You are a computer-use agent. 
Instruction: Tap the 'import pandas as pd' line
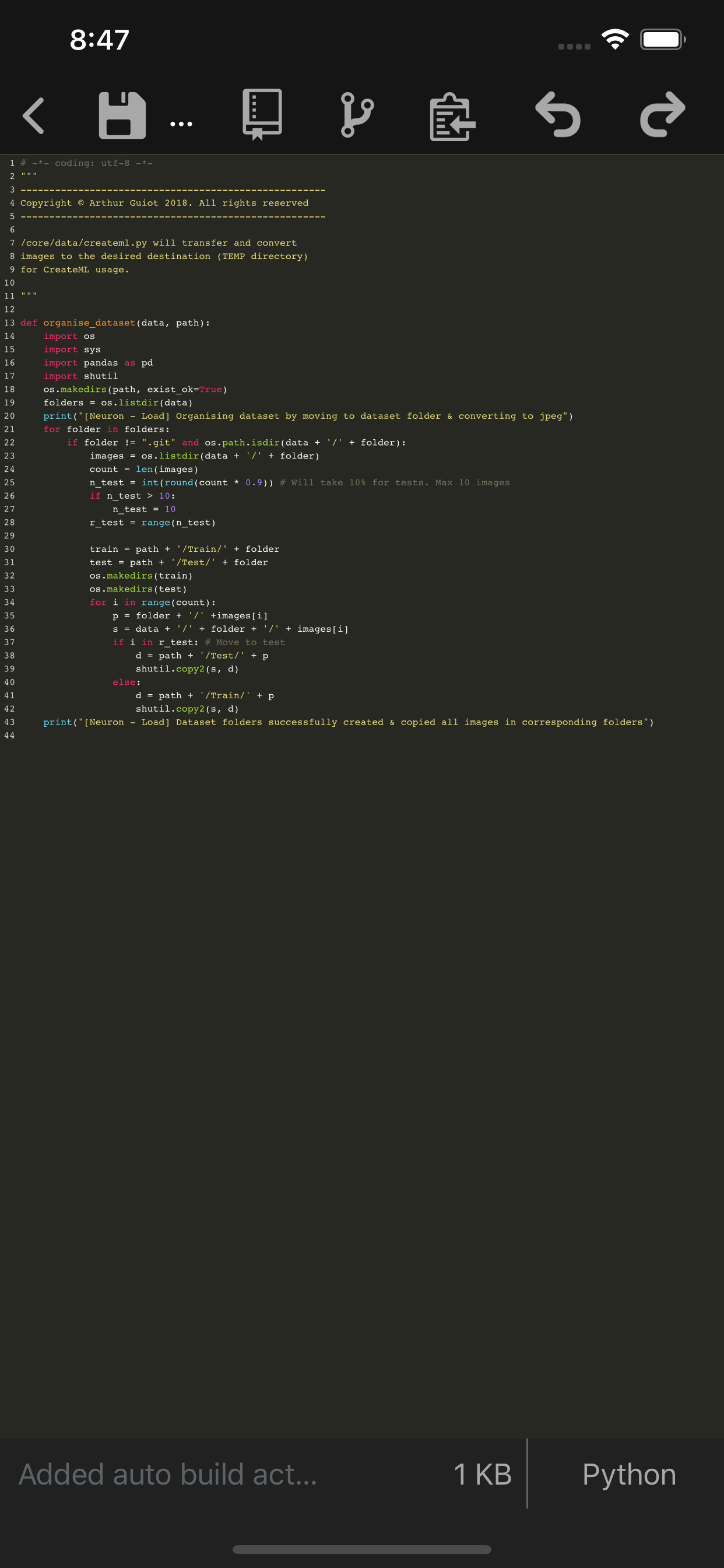98,363
